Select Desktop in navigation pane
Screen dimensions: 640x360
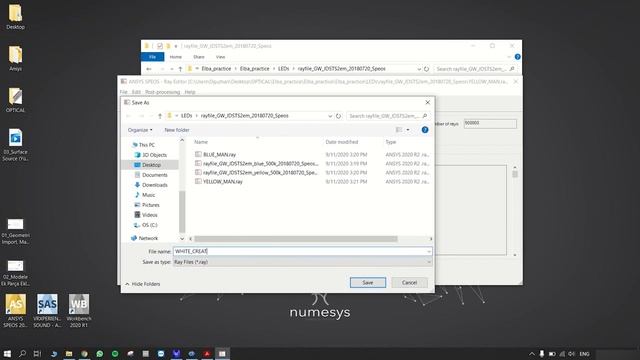tap(151, 165)
